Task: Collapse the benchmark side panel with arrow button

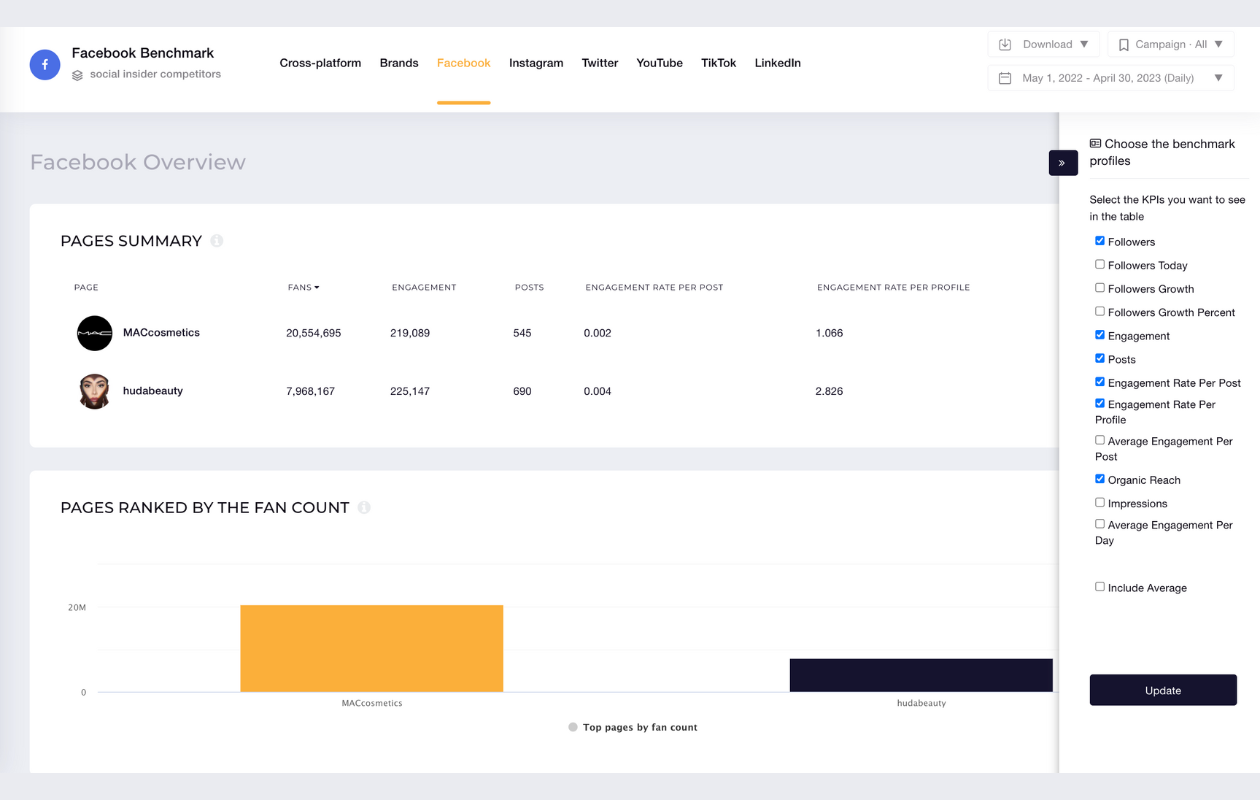Action: point(1062,162)
